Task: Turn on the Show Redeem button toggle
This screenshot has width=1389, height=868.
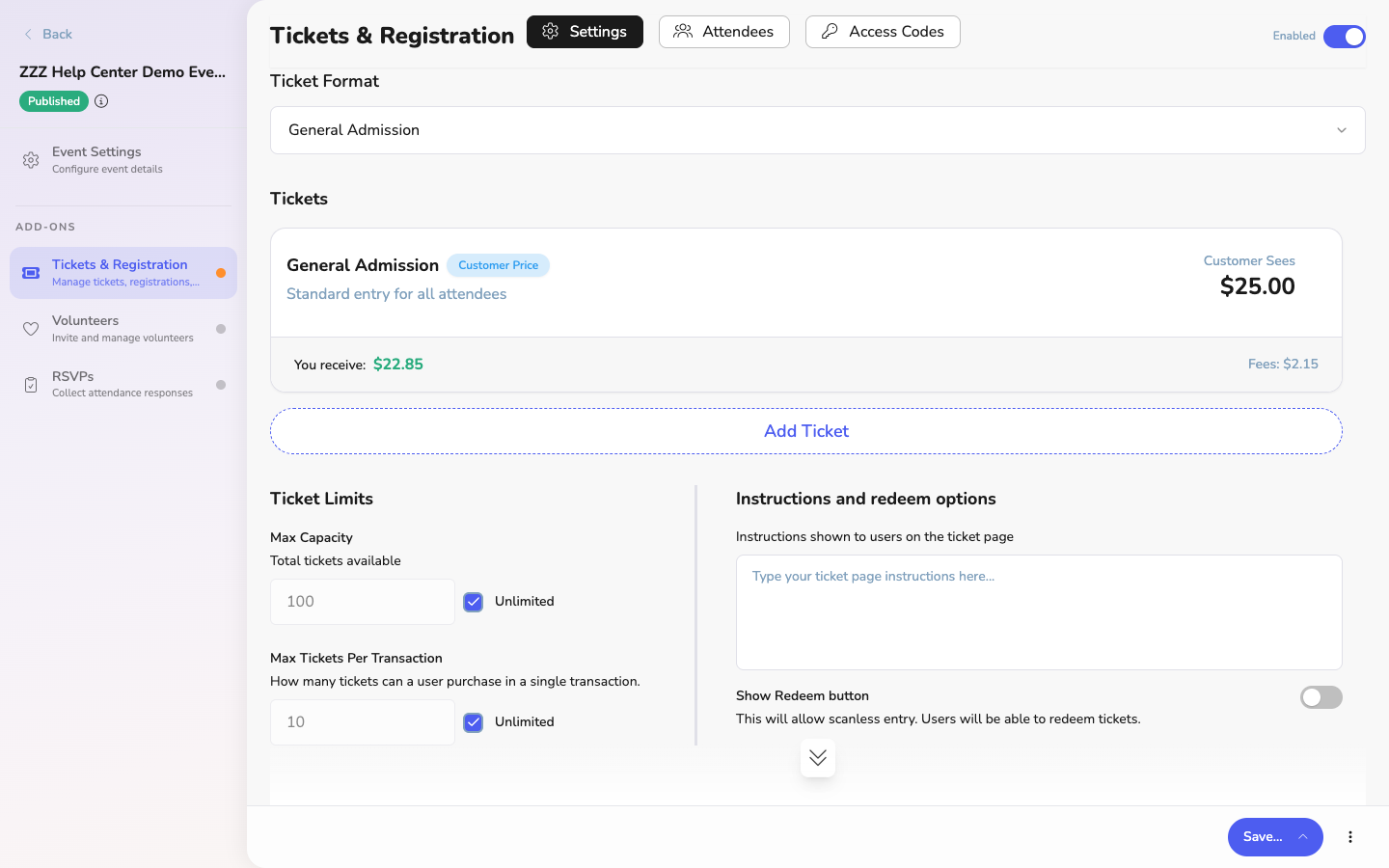Action: pos(1321,697)
